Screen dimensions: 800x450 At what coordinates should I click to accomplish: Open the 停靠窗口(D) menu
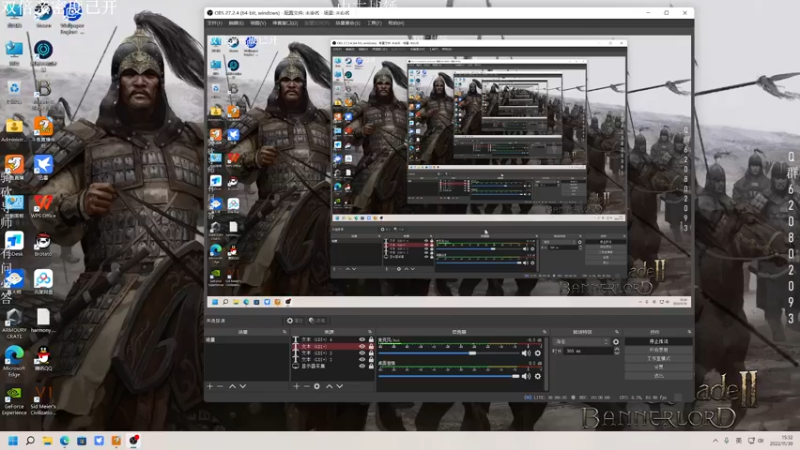[285, 23]
